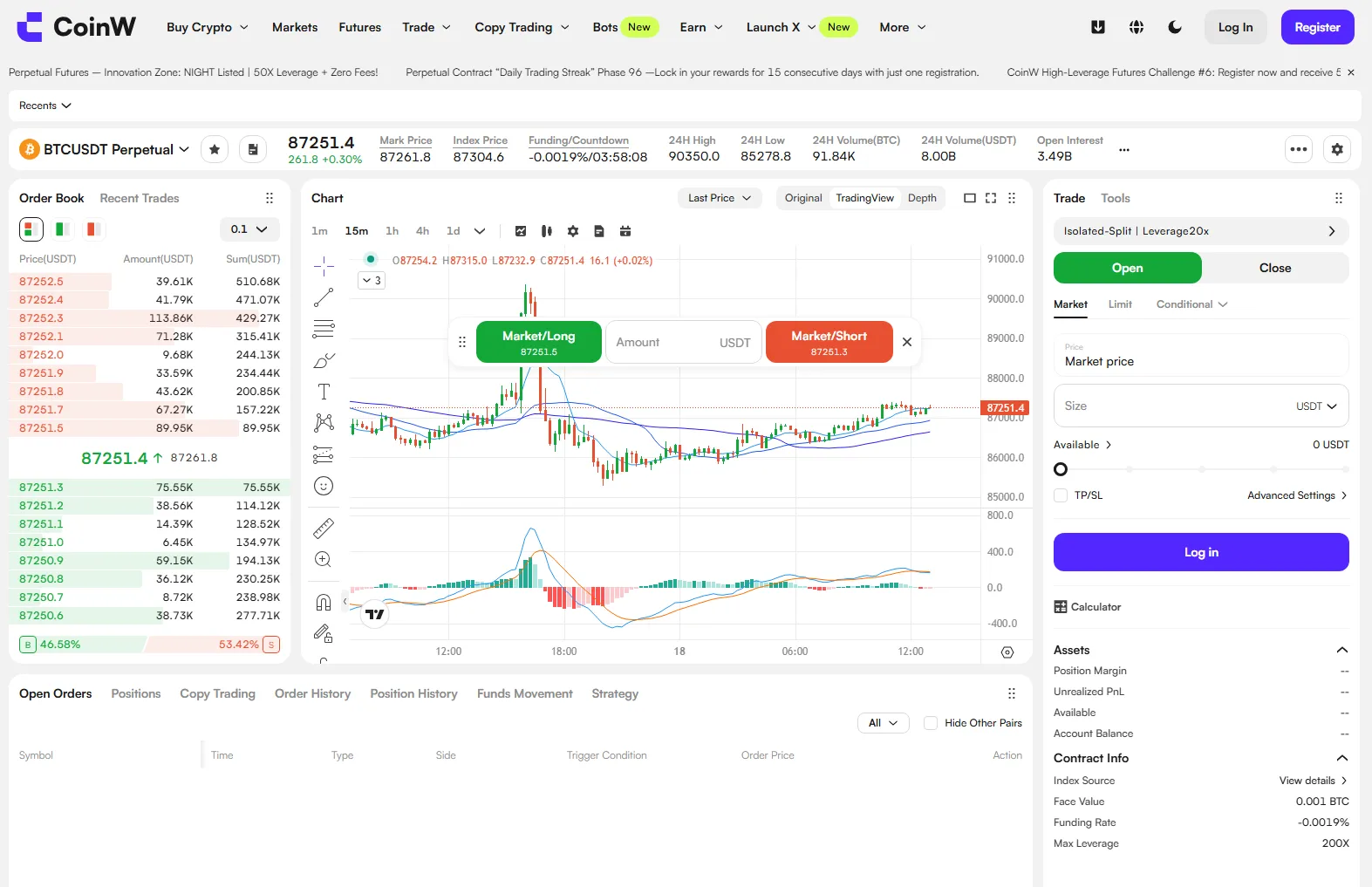Change order book 0.1 price precision
This screenshot has height=887, width=1372.
[249, 229]
